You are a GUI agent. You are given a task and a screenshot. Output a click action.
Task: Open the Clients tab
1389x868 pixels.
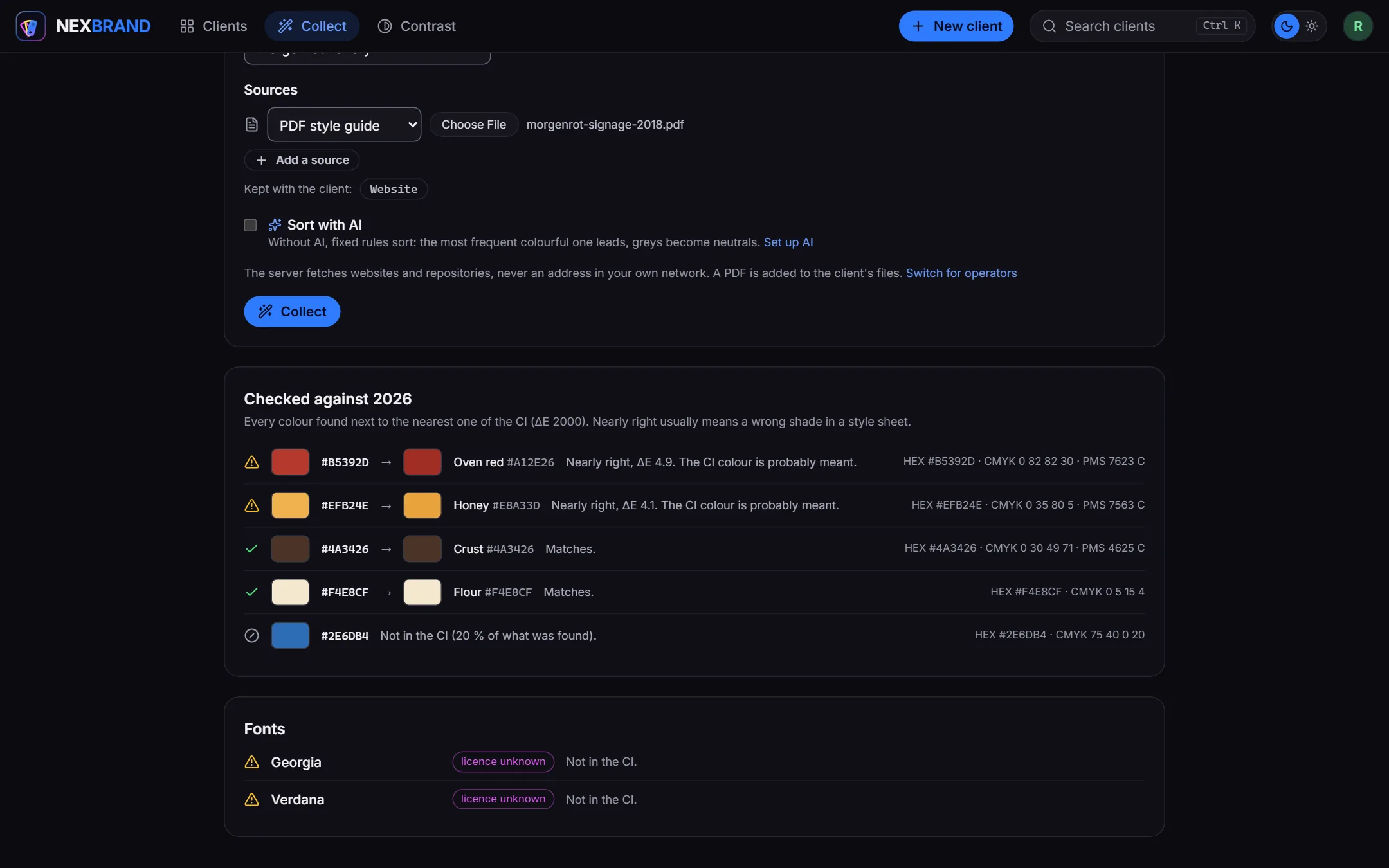tap(213, 26)
